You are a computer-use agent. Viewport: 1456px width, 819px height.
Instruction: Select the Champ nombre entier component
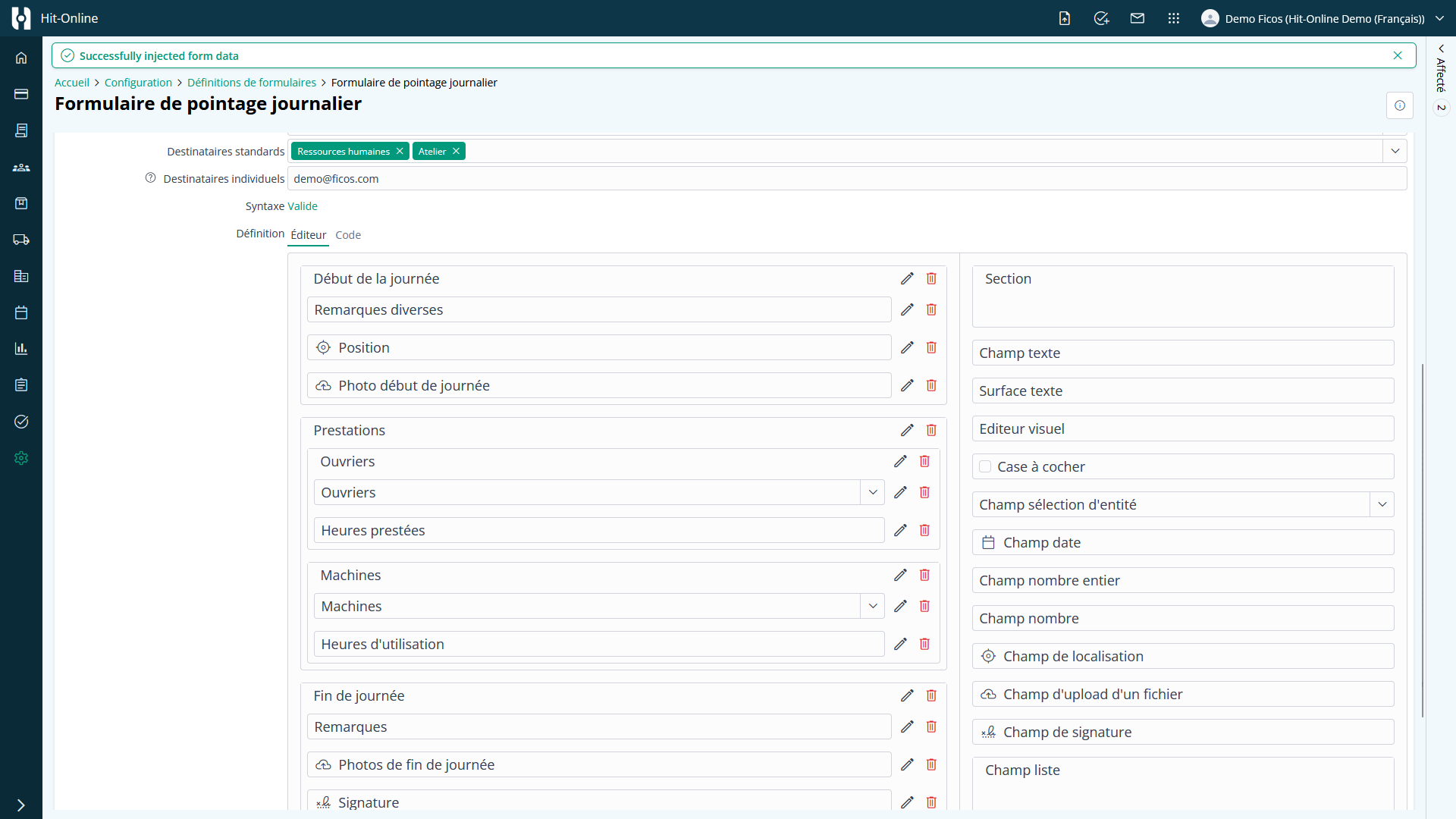tap(1183, 581)
